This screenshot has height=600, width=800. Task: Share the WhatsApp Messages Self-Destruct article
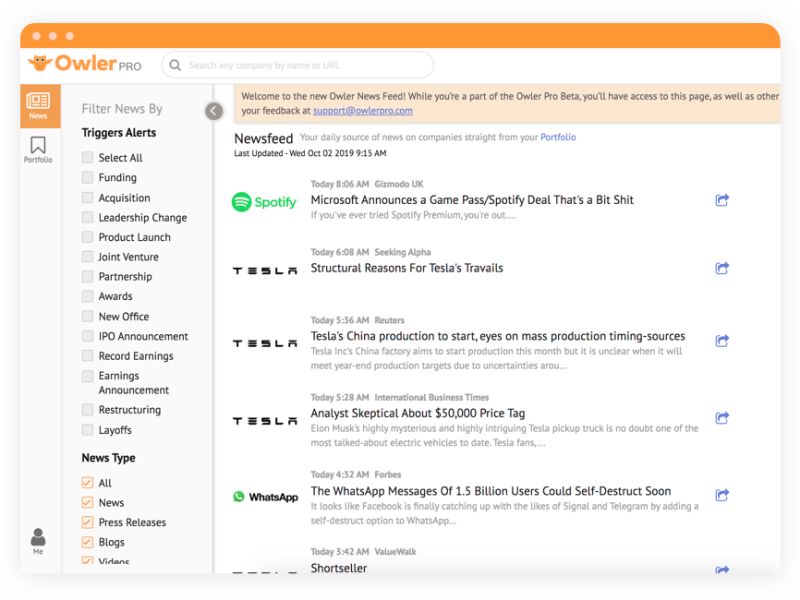[722, 494]
